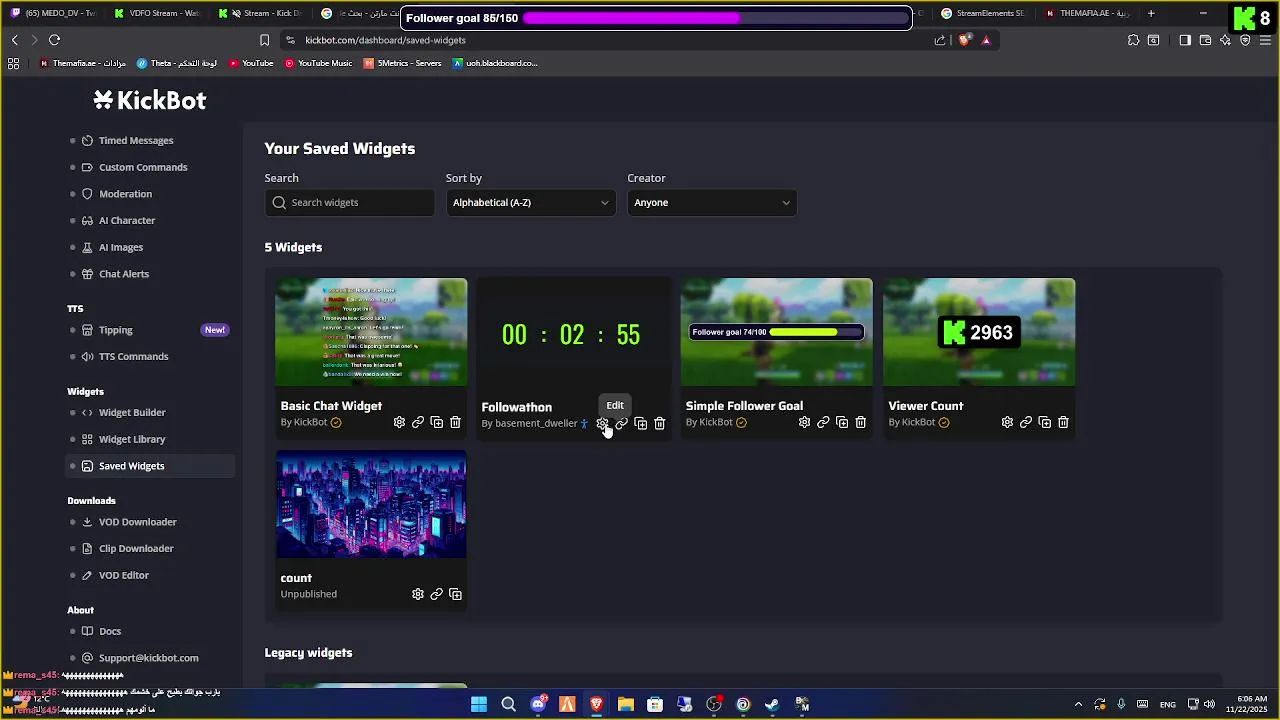
Task: Click the address bar URL
Action: 385,40
